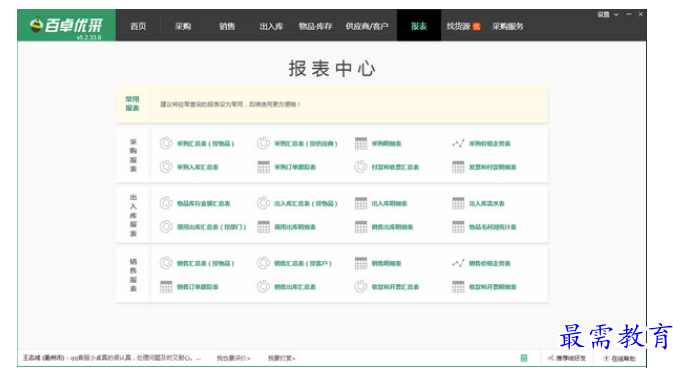
Task: Go to the 首页 tab
Action: coord(138,26)
